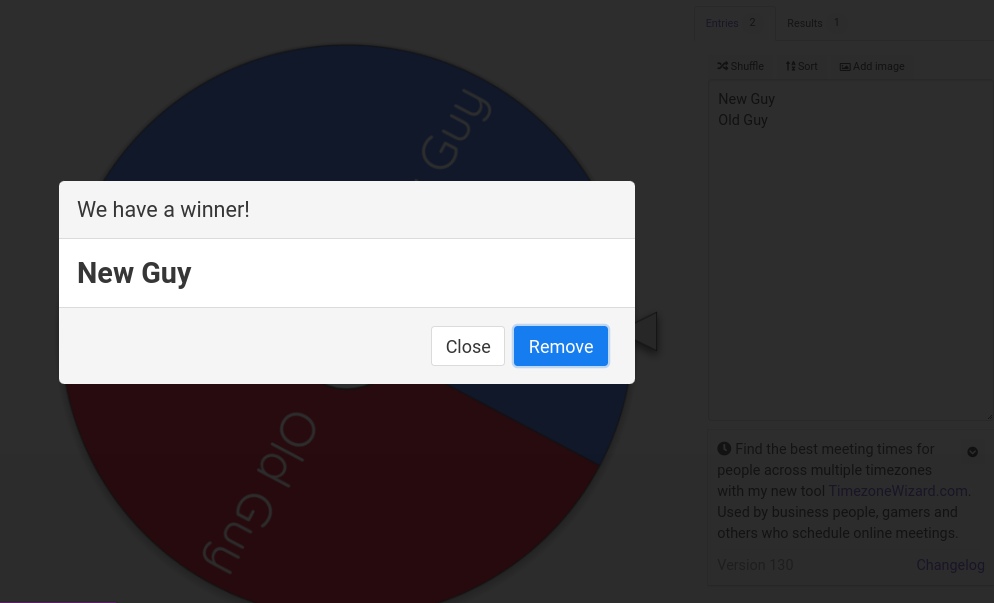Place cursor on Old Guy entry line

[x=743, y=120]
